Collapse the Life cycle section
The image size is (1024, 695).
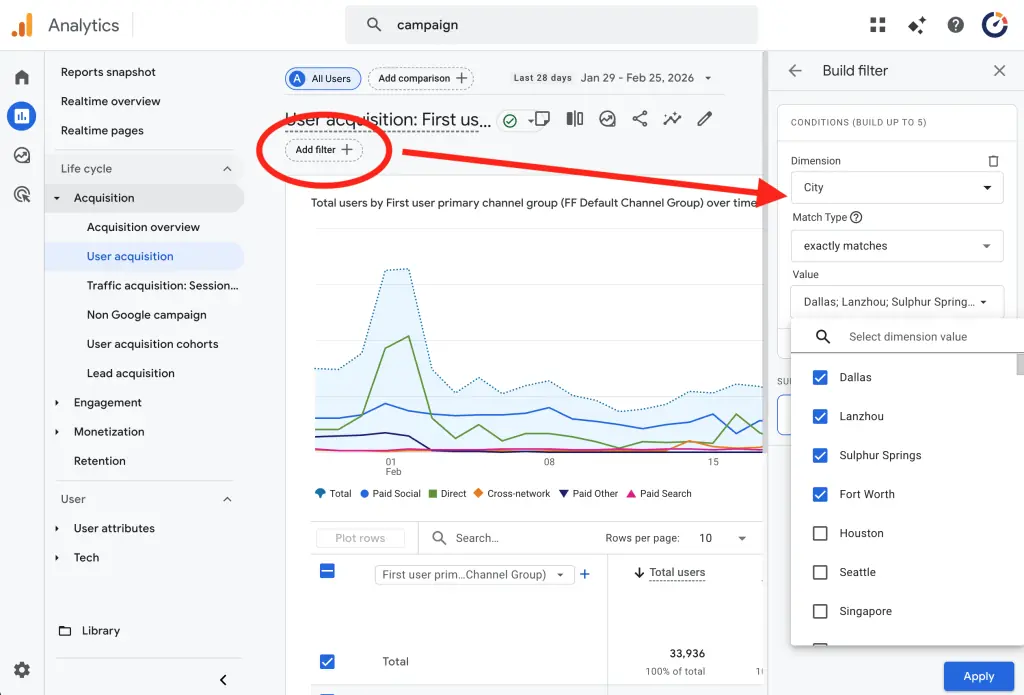pyautogui.click(x=227, y=169)
